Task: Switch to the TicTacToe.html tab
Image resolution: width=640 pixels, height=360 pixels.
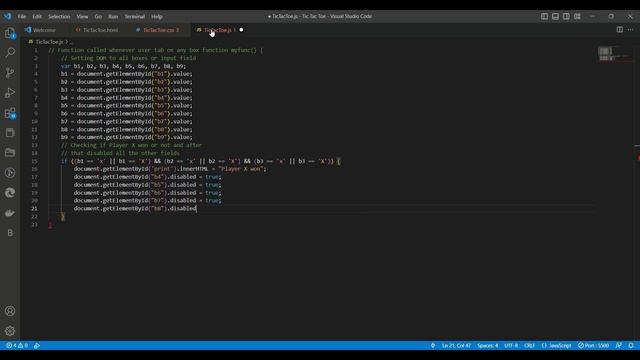Action: (100, 30)
